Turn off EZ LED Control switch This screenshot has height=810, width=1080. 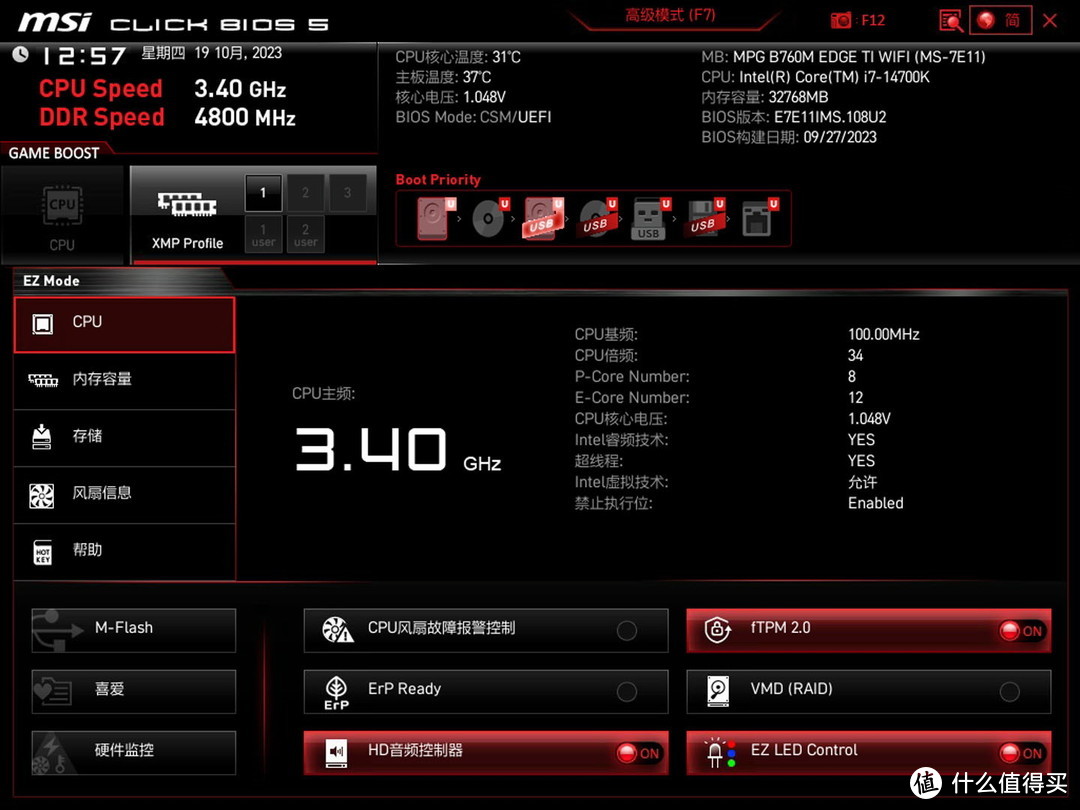(x=1021, y=754)
